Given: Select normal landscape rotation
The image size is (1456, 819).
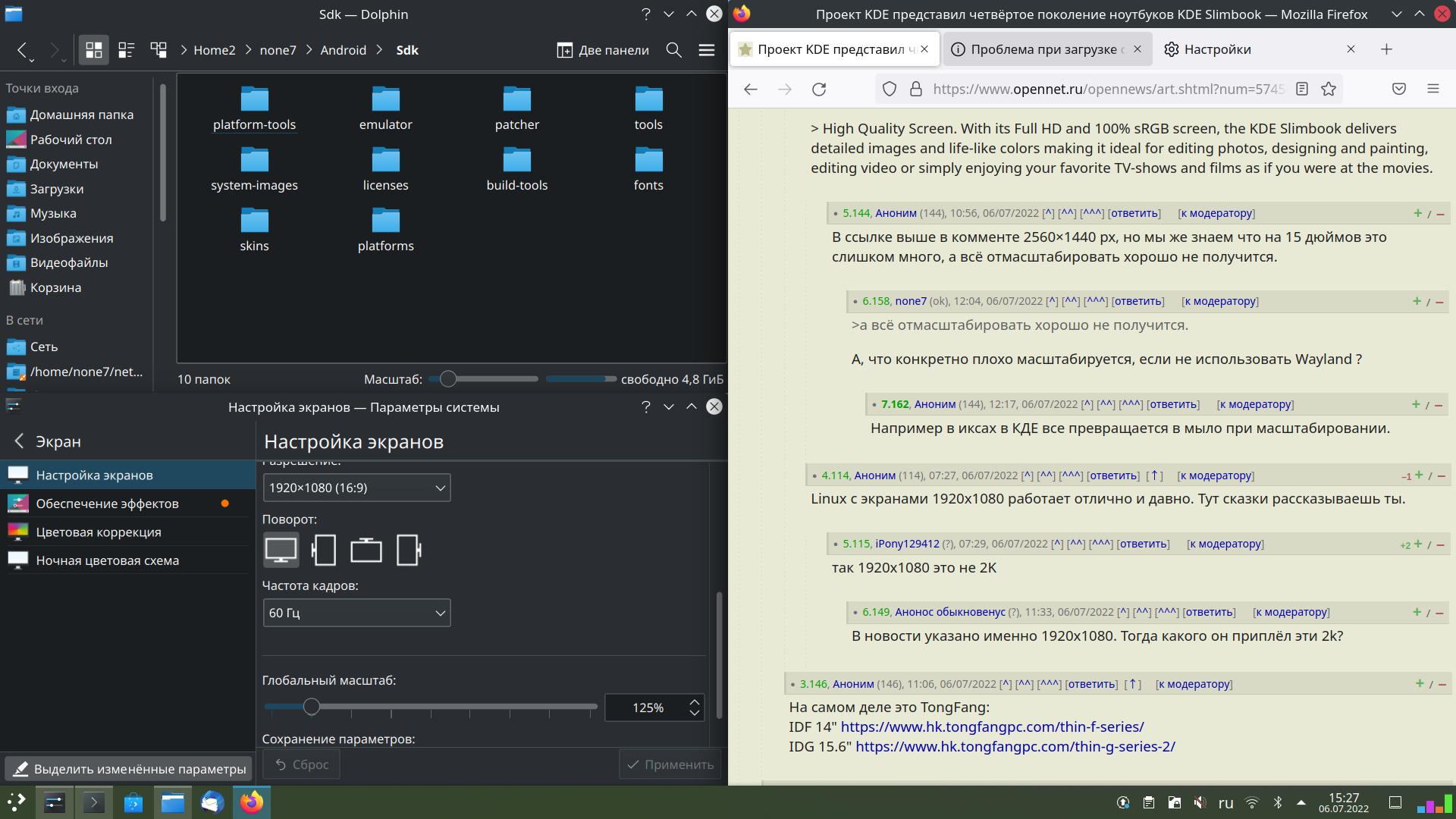Looking at the screenshot, I should point(281,550).
